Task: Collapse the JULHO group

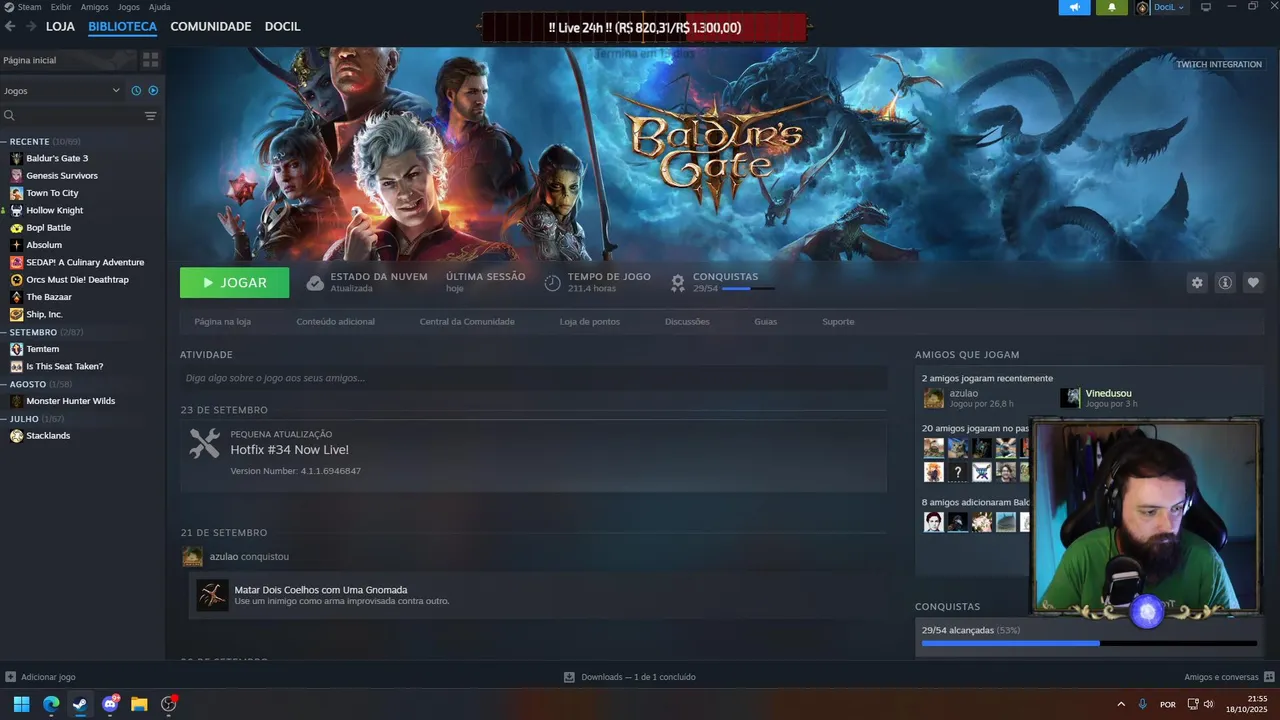Action: [33, 419]
